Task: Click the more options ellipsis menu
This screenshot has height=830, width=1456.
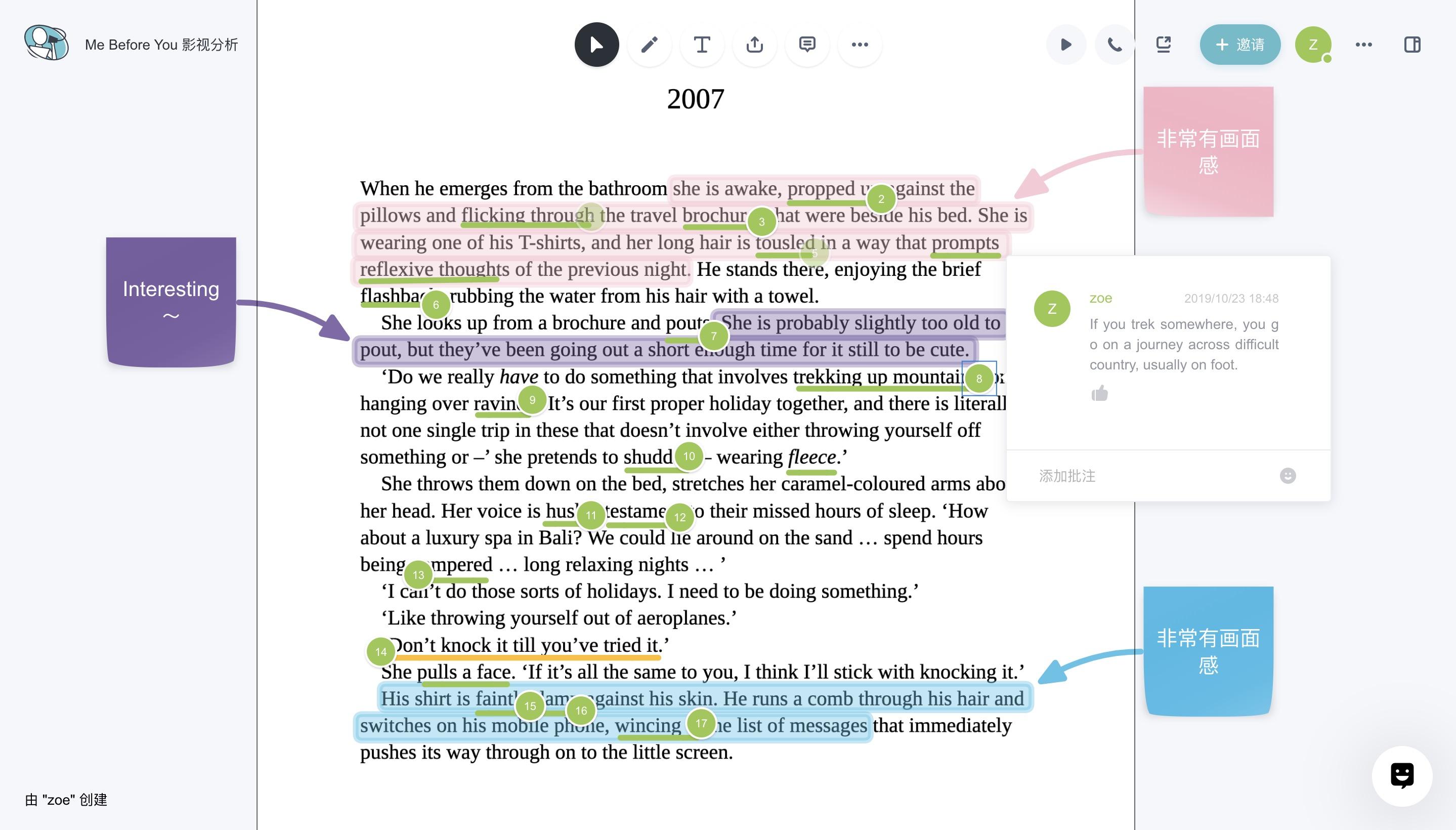Action: click(x=859, y=44)
